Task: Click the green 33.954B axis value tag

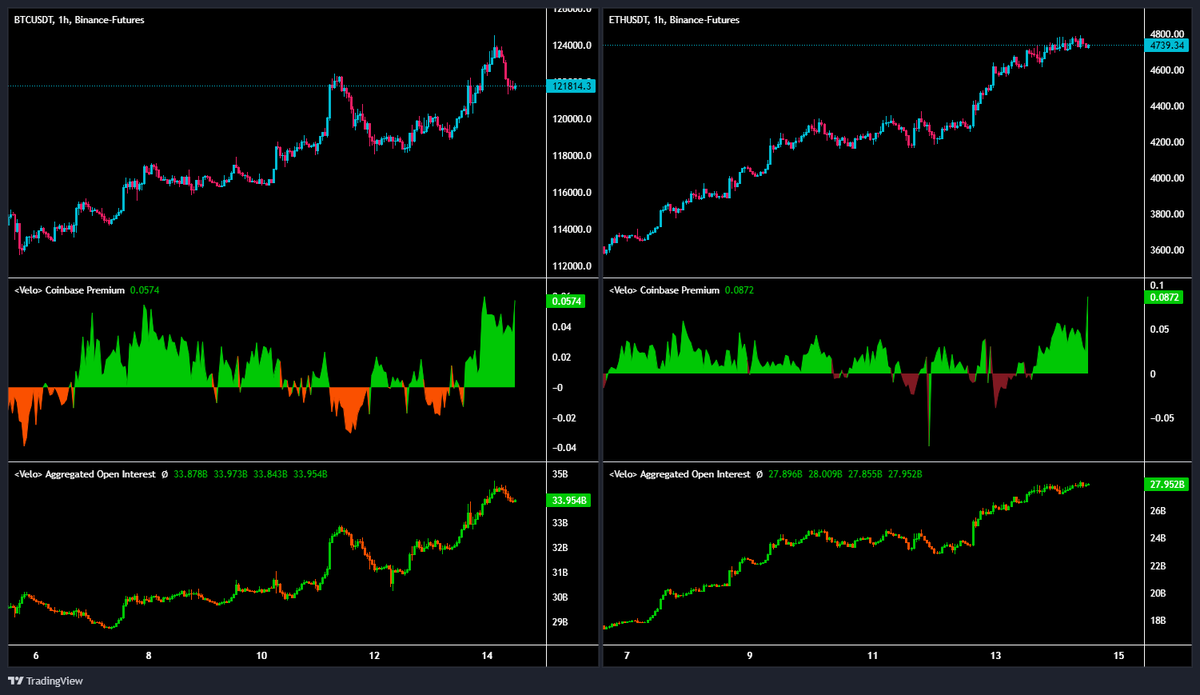Action: coord(570,500)
